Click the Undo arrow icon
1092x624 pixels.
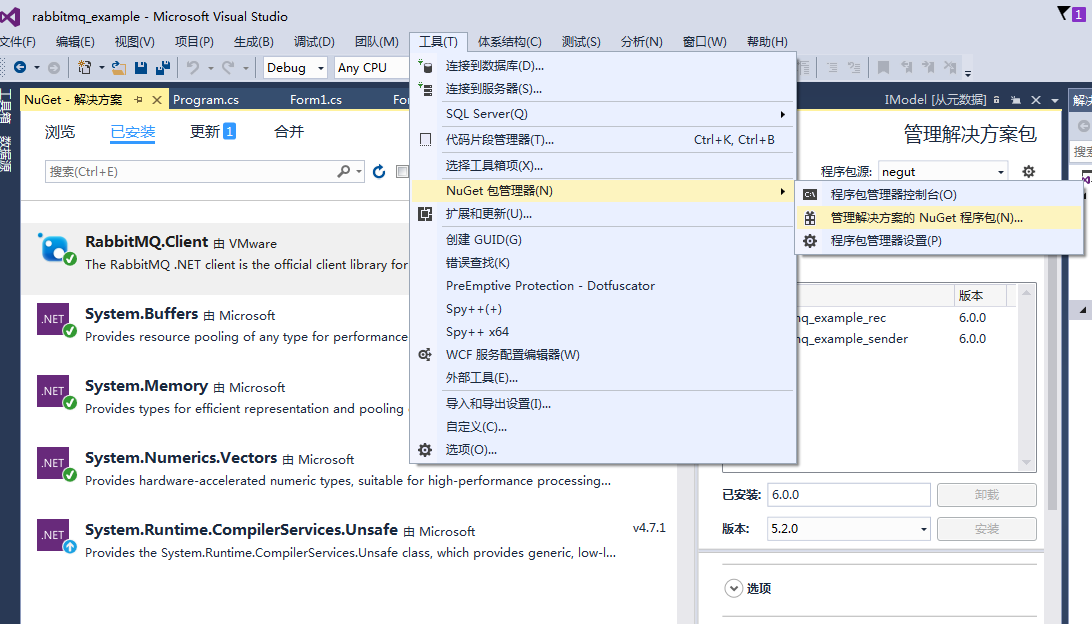point(193,68)
